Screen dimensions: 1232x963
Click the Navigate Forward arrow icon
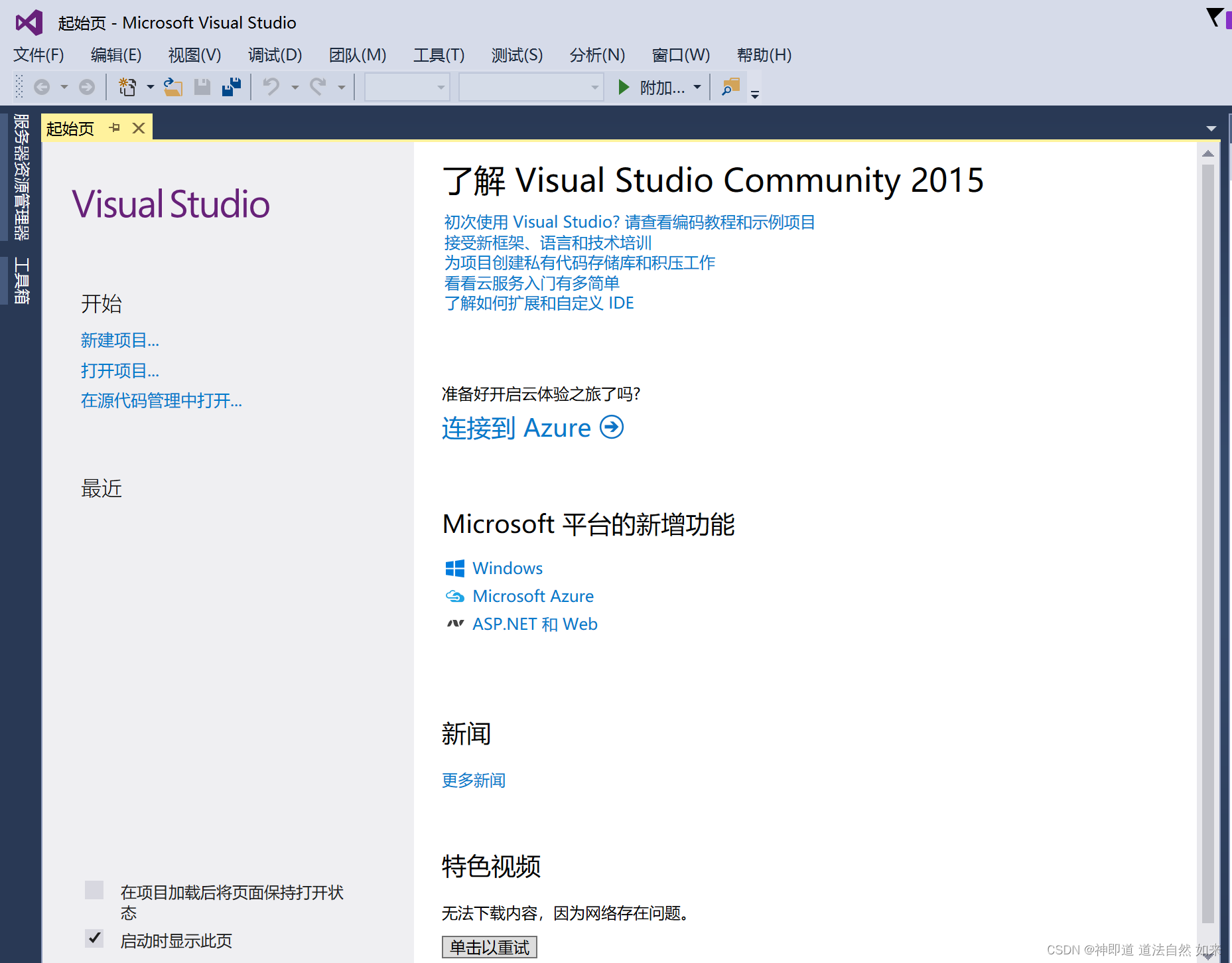87,87
